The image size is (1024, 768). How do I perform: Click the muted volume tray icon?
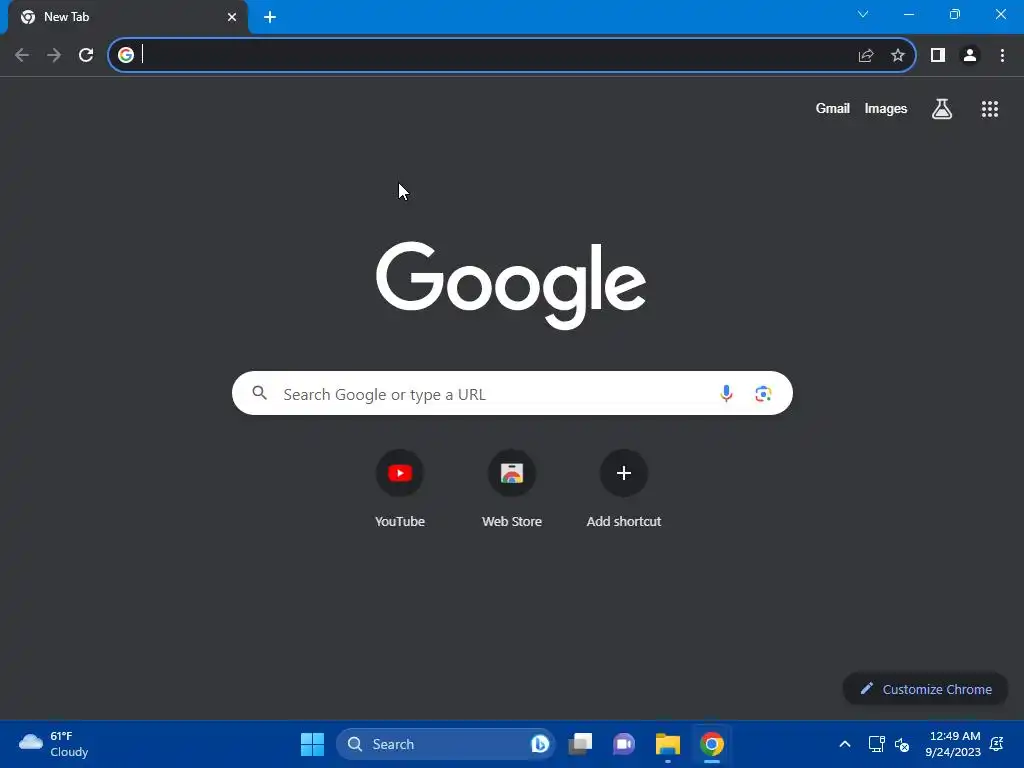(x=902, y=744)
